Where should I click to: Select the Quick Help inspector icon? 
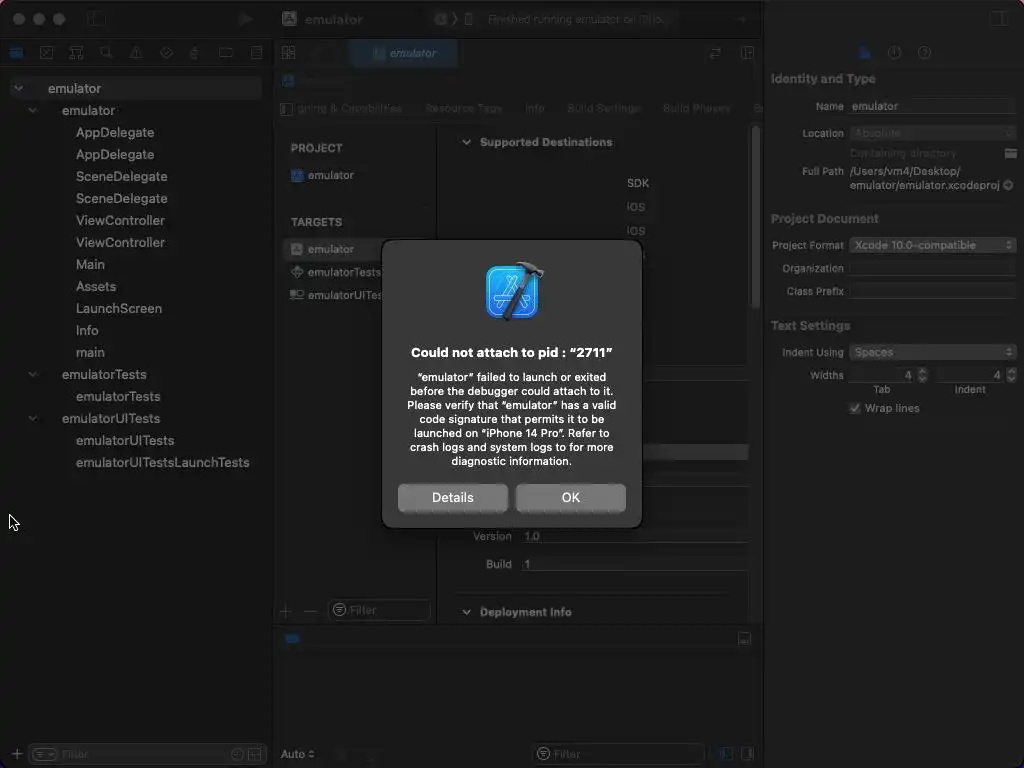924,53
